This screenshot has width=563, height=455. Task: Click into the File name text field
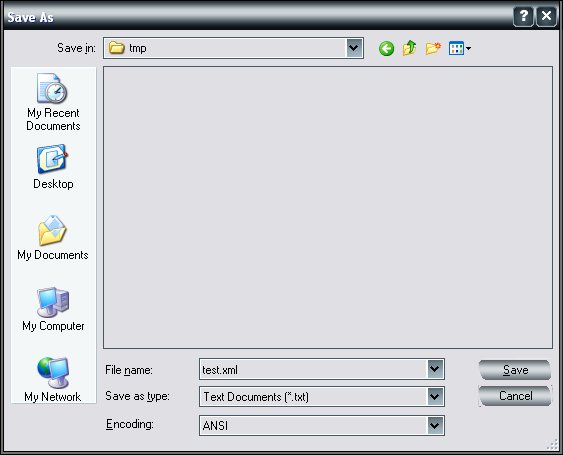pyautogui.click(x=313, y=369)
